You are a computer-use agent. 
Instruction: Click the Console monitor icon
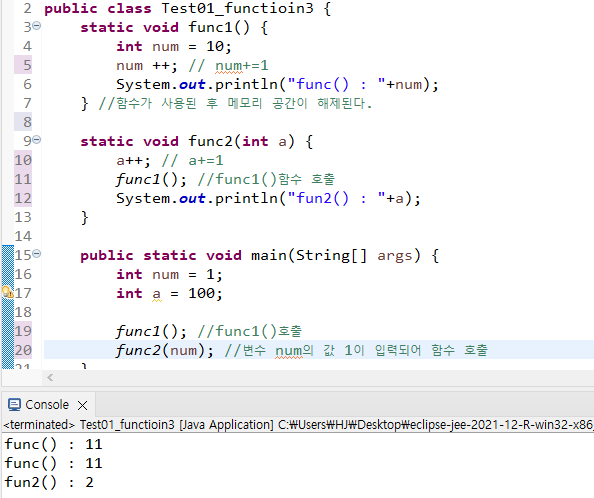14,405
